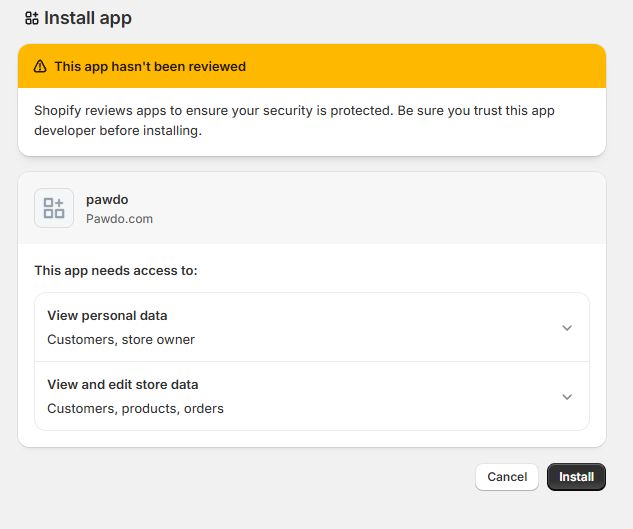Click the Install button
Image resolution: width=633 pixels, height=529 pixels.
[x=576, y=477]
